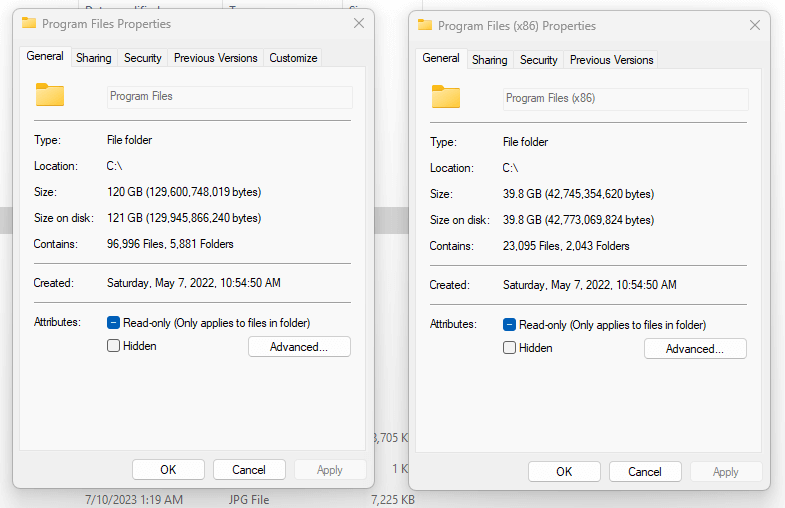Click the large folder icon in Program Files (x86) dialog

tap(446, 97)
